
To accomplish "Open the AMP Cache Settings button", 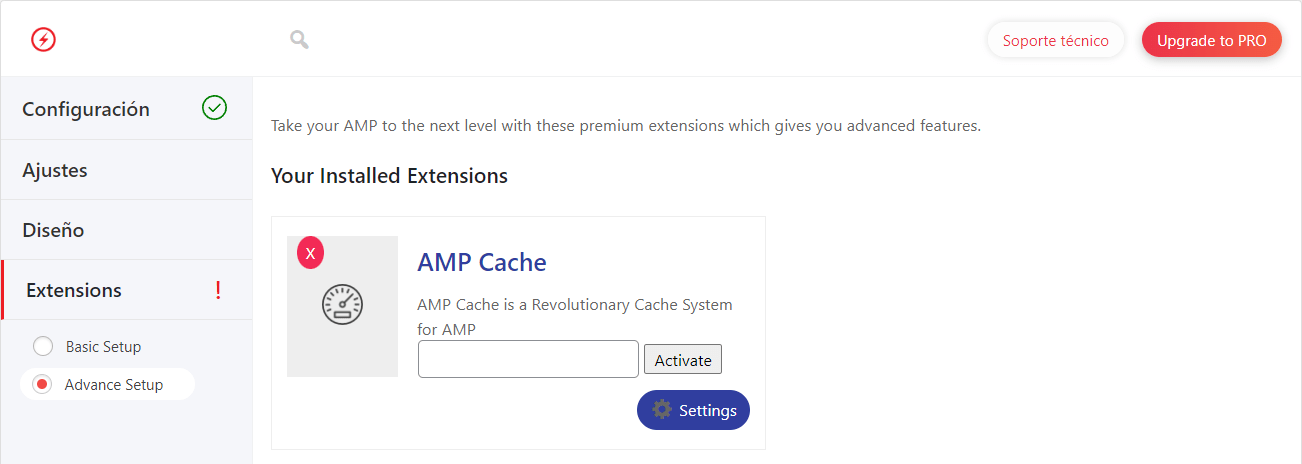I will pyautogui.click(x=693, y=410).
